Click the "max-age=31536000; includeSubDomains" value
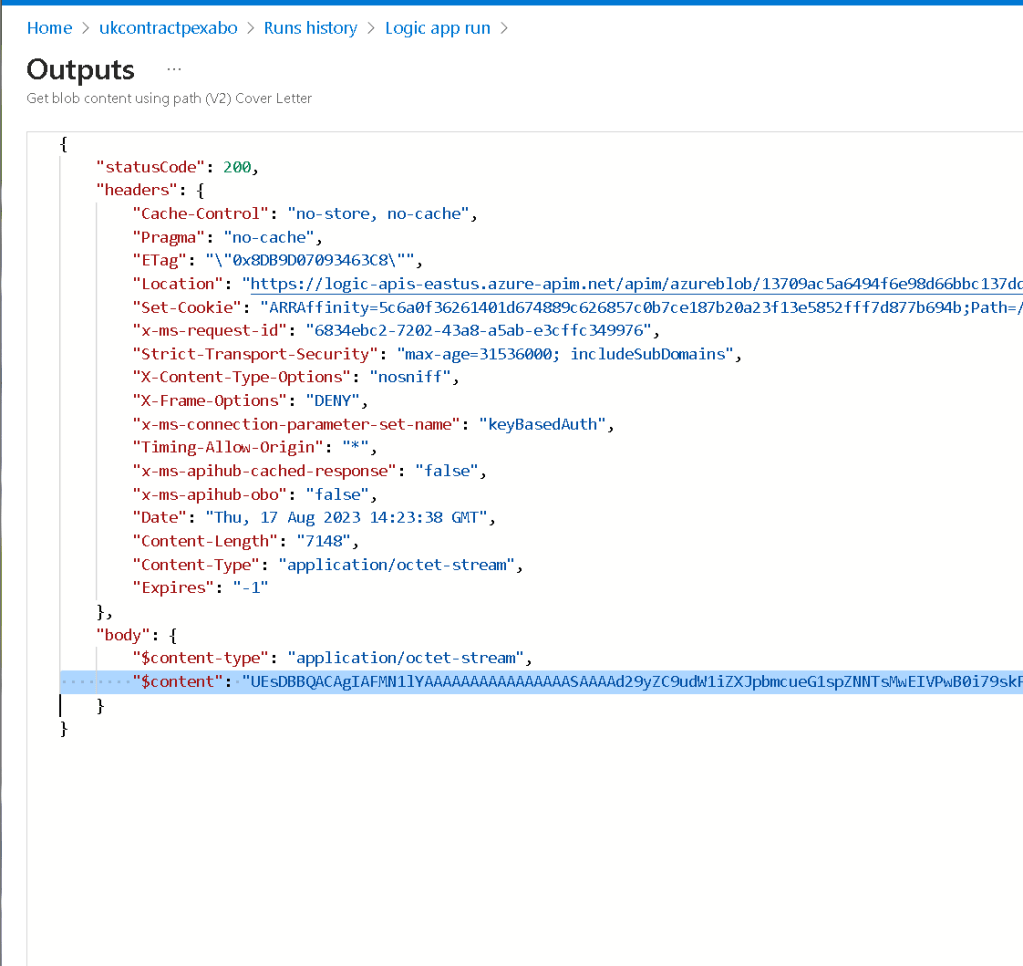1023x966 pixels. pos(565,354)
